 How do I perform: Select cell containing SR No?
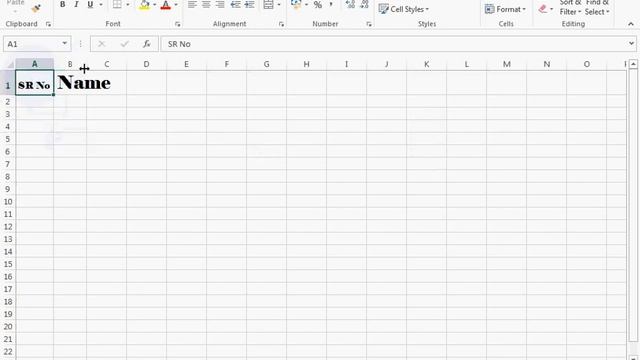[x=34, y=83]
